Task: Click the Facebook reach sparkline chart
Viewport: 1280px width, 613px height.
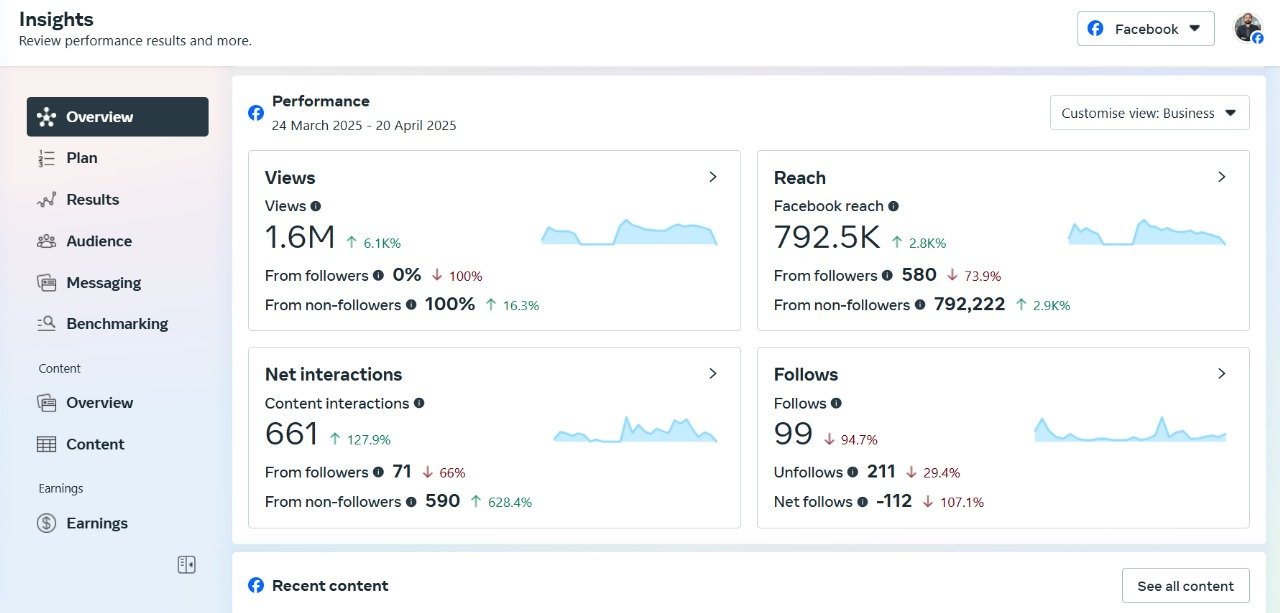Action: pos(1147,232)
